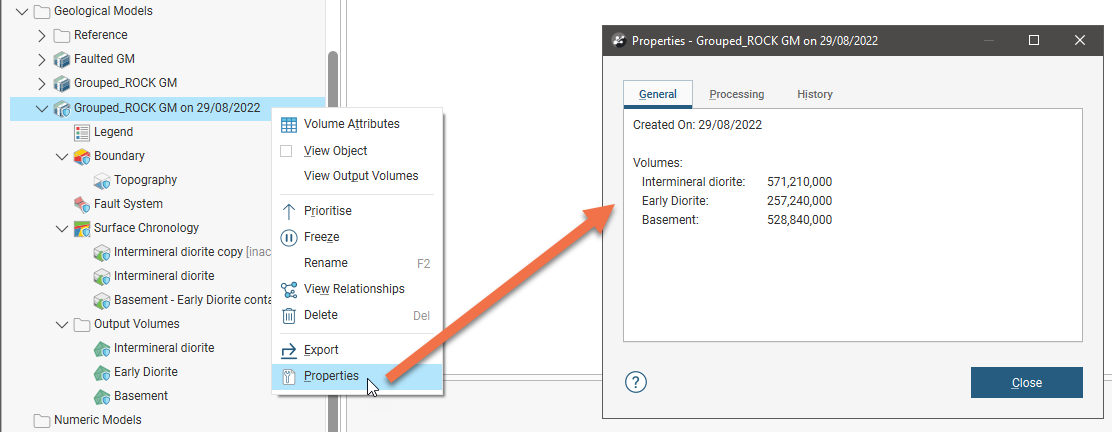Open the History tab

point(814,94)
